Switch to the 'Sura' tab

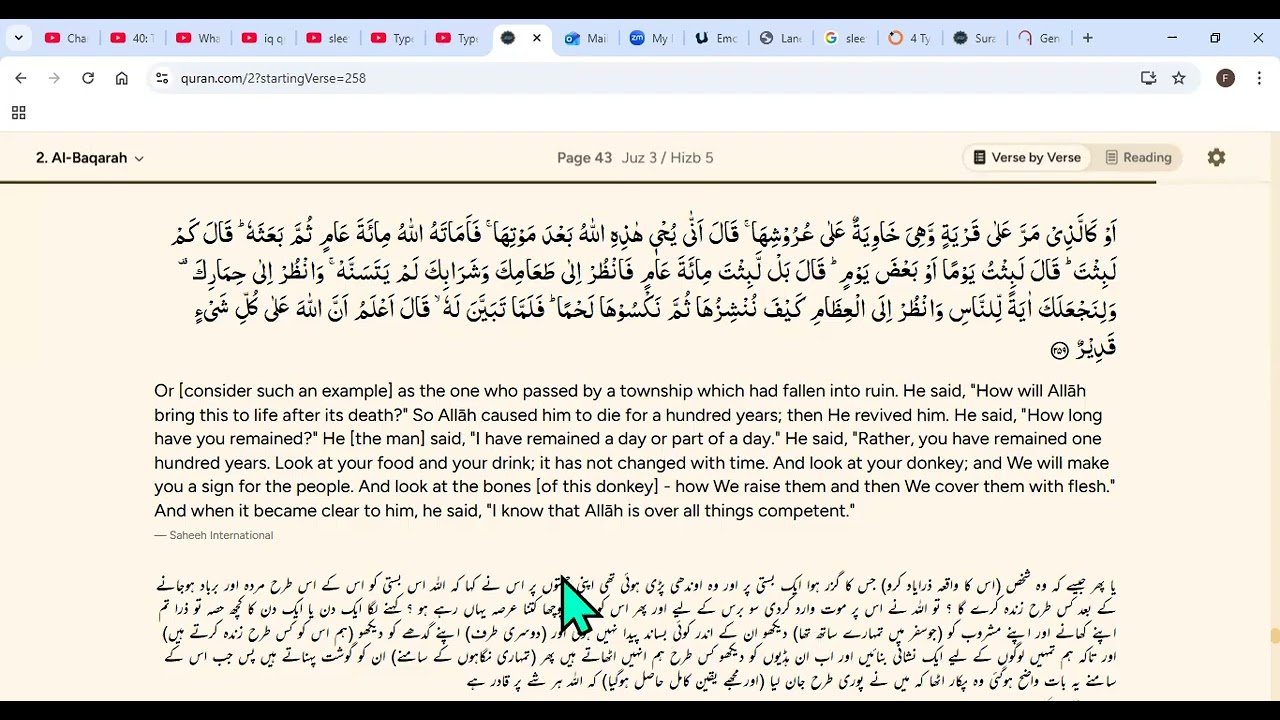[x=975, y=38]
